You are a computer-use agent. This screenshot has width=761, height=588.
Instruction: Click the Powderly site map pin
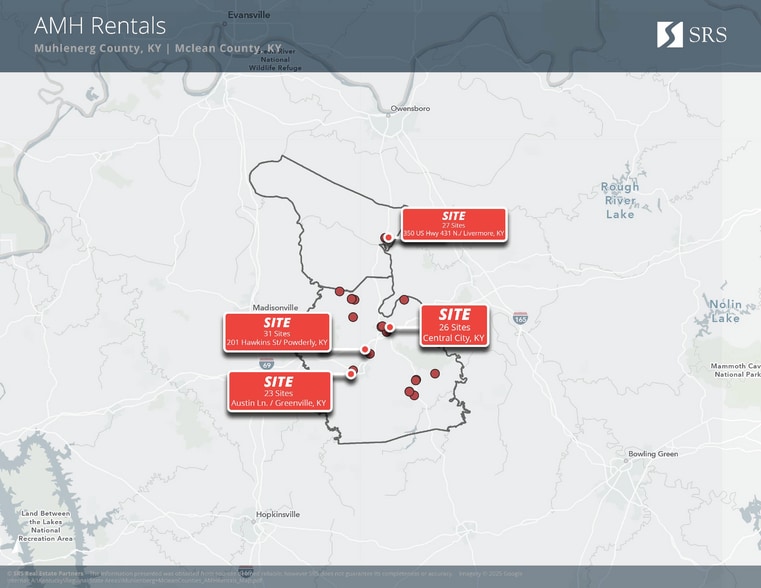pyautogui.click(x=365, y=349)
